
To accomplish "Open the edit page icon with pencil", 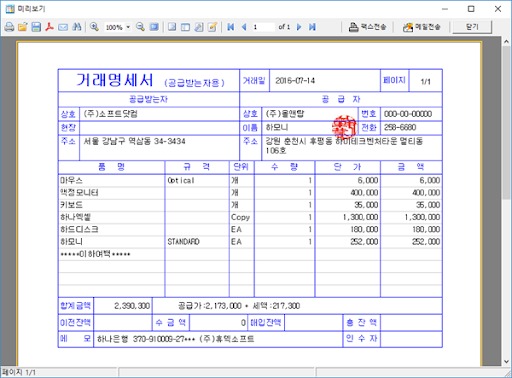I will [212, 27].
